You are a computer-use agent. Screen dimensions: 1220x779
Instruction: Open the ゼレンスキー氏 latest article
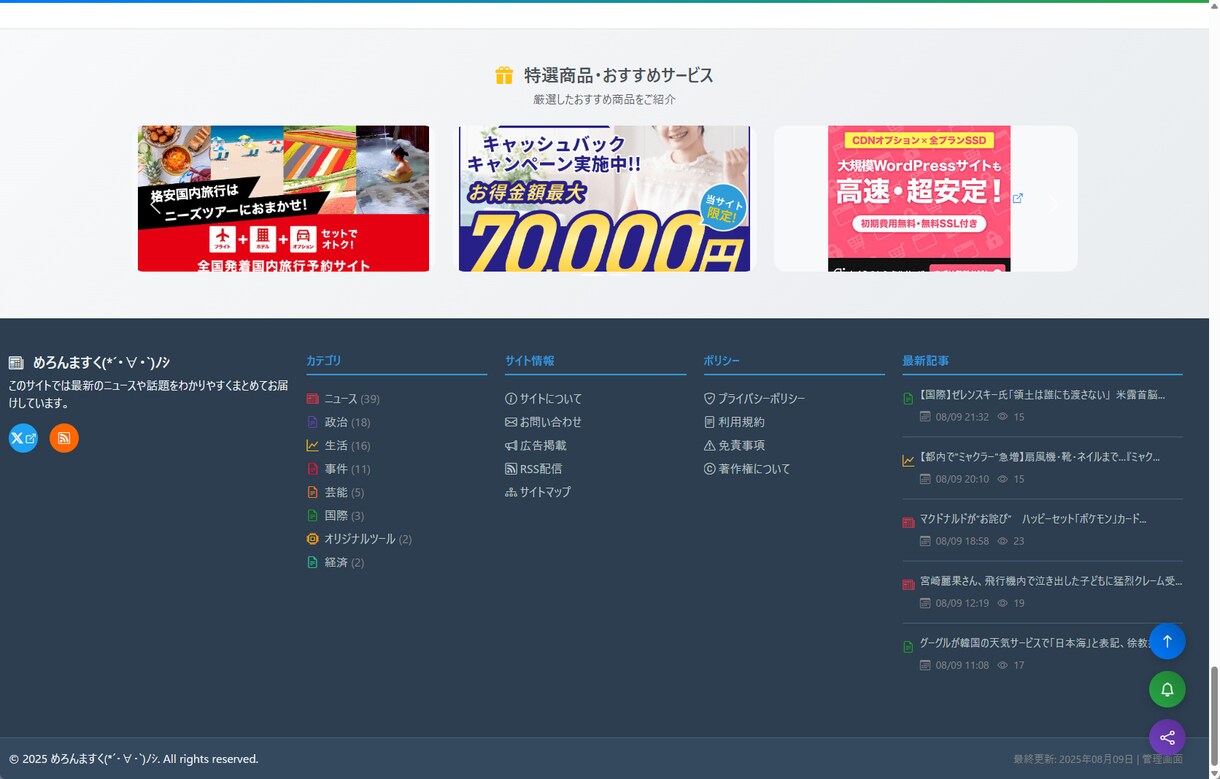(x=1042, y=395)
